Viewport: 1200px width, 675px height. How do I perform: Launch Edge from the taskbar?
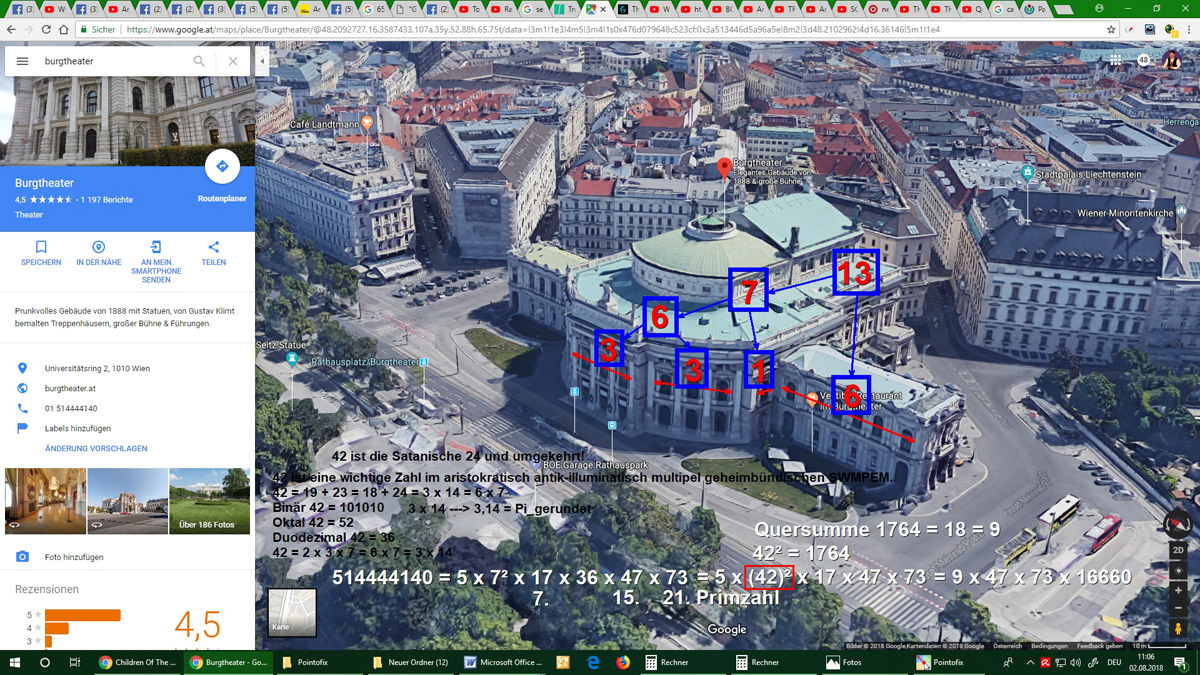click(x=593, y=663)
